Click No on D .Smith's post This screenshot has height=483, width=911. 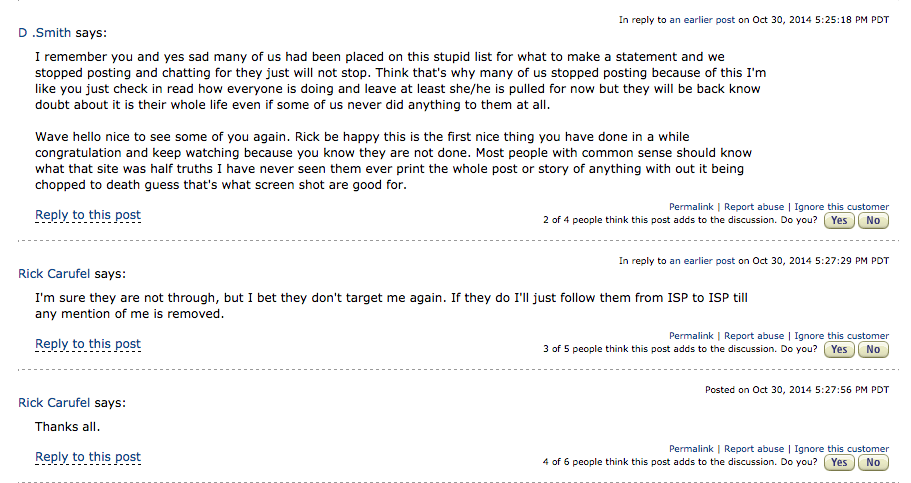pyautogui.click(x=873, y=220)
